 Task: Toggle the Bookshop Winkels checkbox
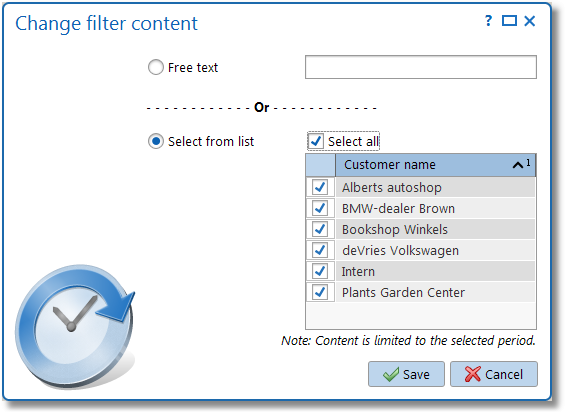pos(320,229)
